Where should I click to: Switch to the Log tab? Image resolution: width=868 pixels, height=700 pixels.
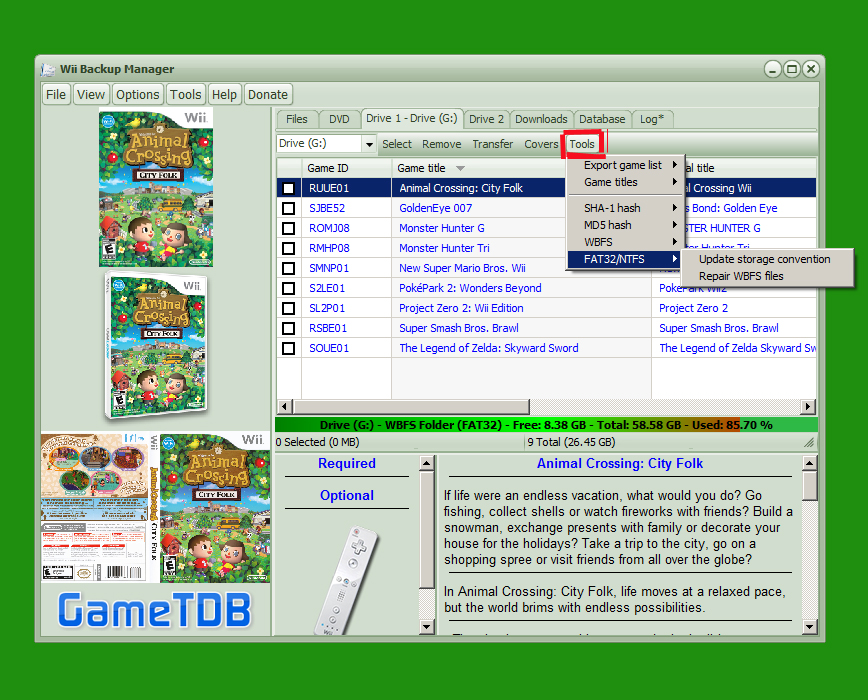pos(652,119)
